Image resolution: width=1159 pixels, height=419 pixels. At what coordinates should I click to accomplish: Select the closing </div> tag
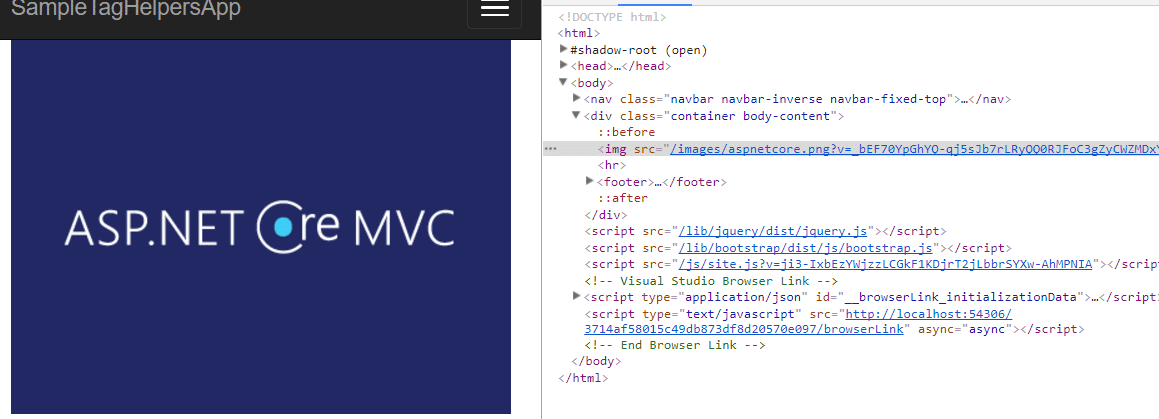click(606, 215)
